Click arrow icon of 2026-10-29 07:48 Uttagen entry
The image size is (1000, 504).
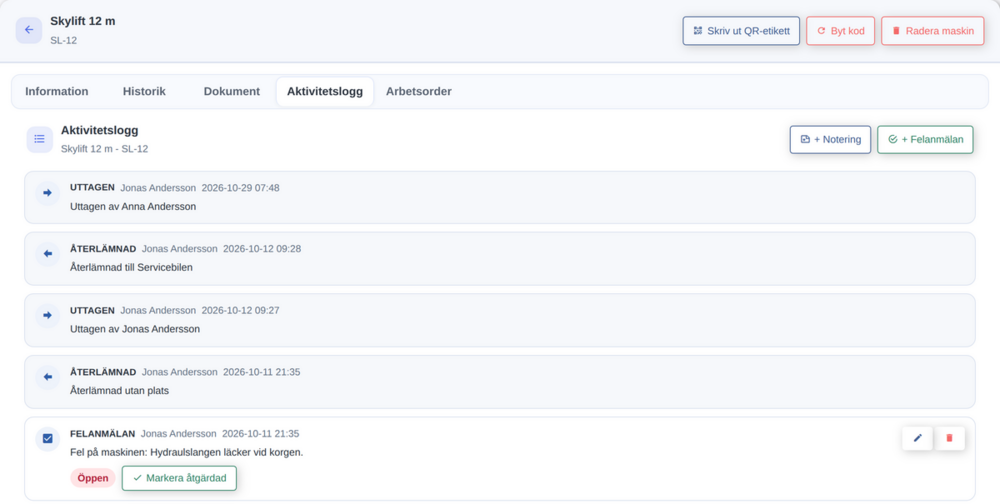[47, 193]
